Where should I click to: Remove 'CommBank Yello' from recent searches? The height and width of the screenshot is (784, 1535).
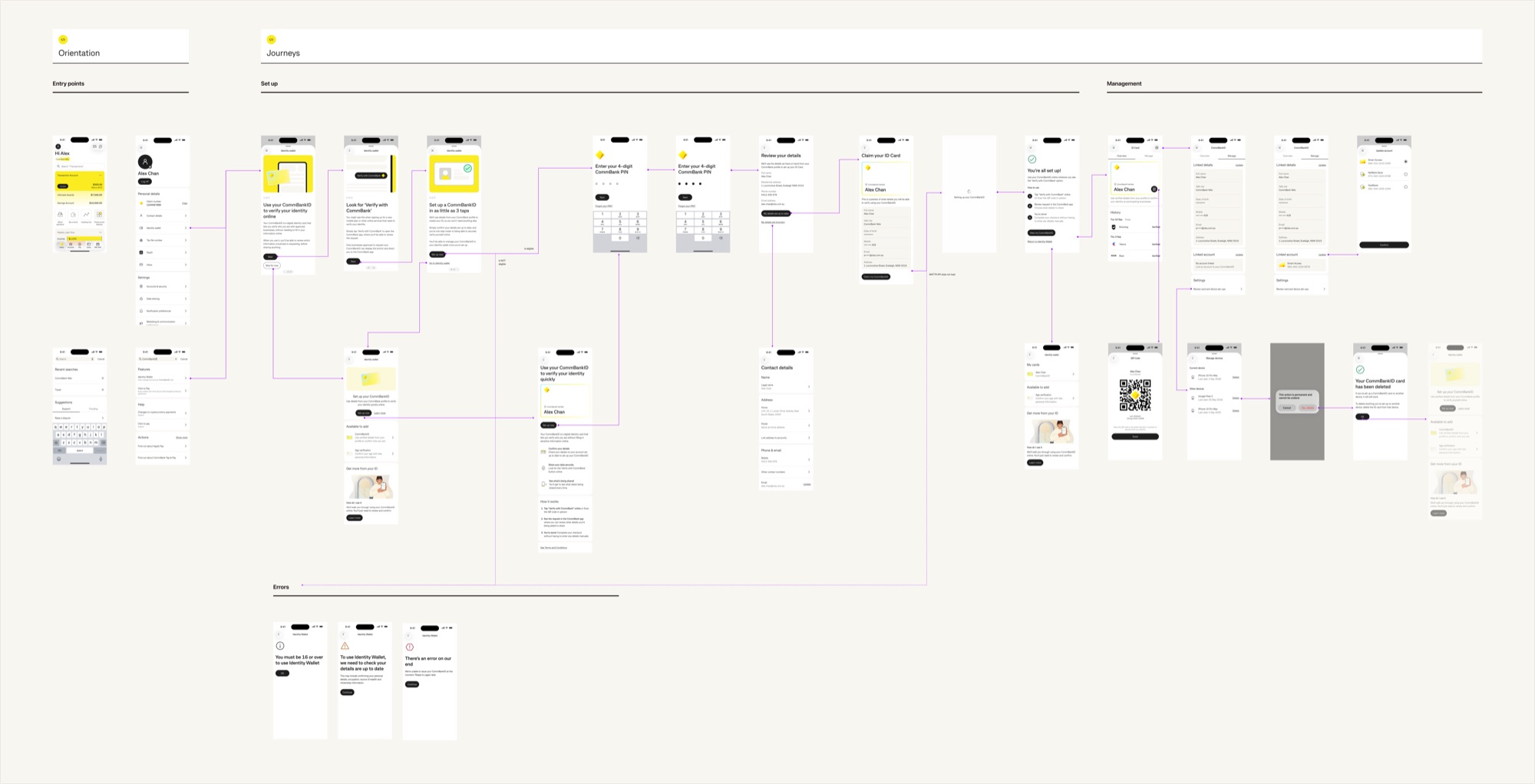102,378
